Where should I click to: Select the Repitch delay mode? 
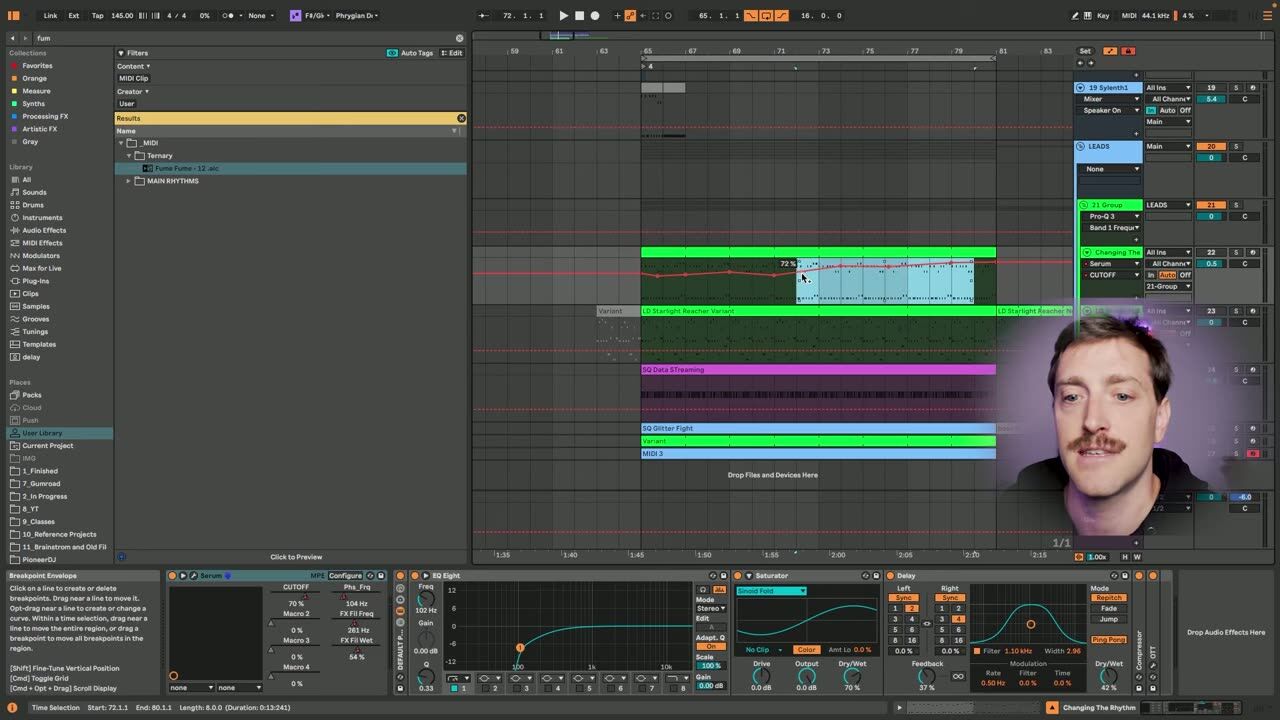pyautogui.click(x=1108, y=598)
